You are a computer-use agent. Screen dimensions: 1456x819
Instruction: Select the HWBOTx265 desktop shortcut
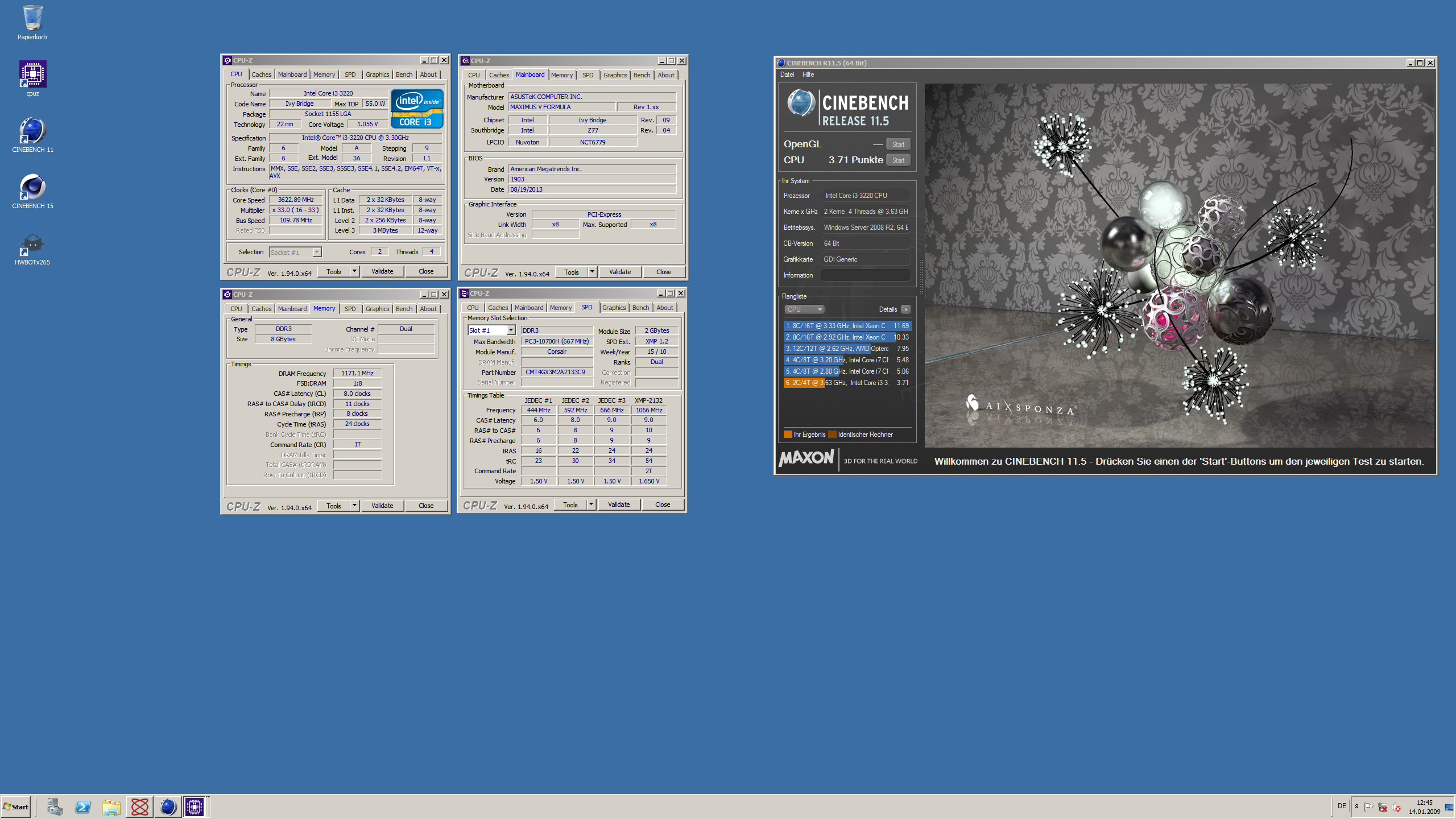tap(32, 248)
